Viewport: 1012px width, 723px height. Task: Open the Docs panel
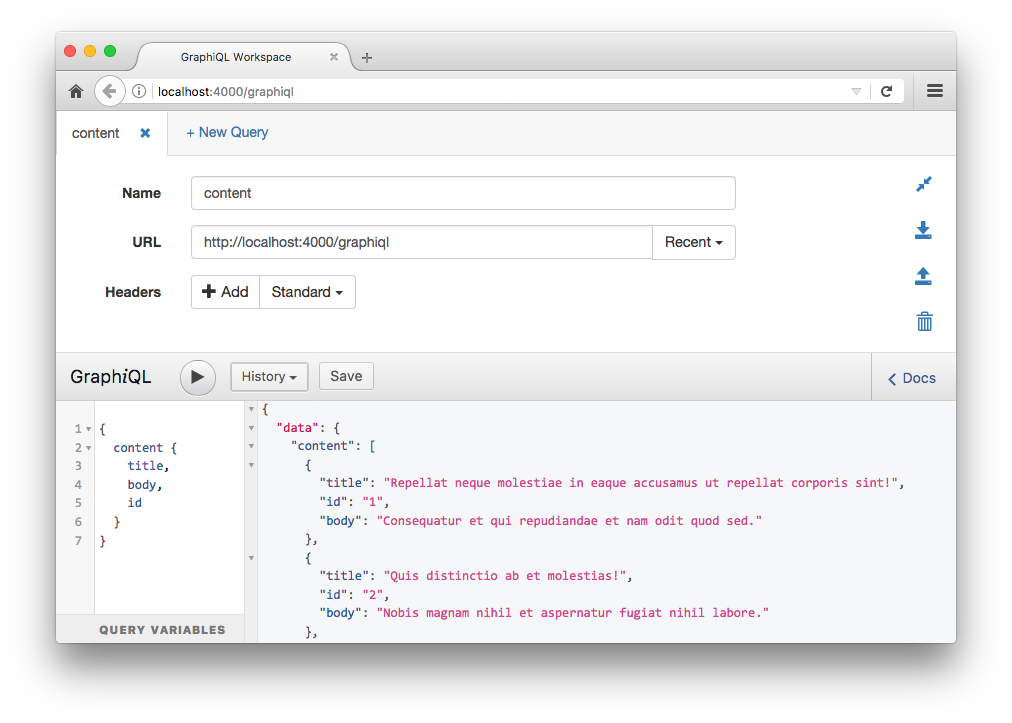[x=910, y=377]
